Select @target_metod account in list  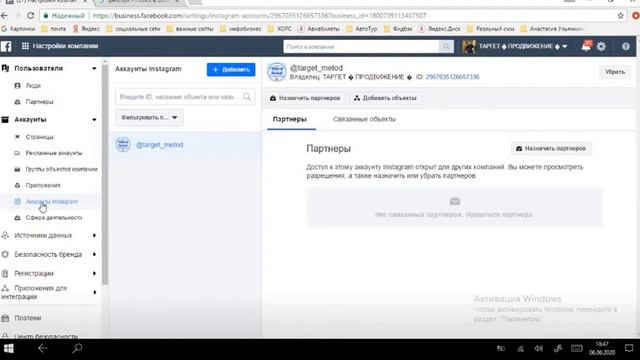tap(185, 145)
